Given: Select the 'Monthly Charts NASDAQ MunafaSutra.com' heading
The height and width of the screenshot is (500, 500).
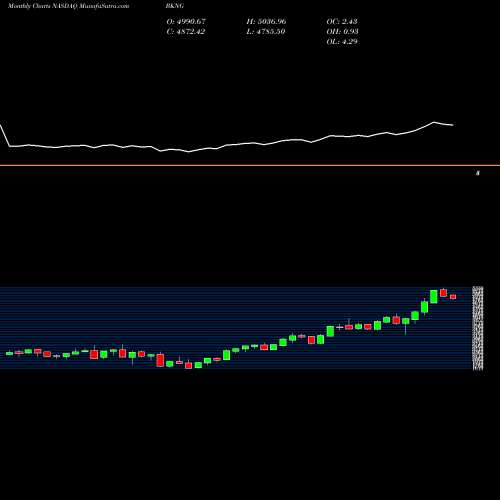Looking at the screenshot, I should click(x=68, y=6).
